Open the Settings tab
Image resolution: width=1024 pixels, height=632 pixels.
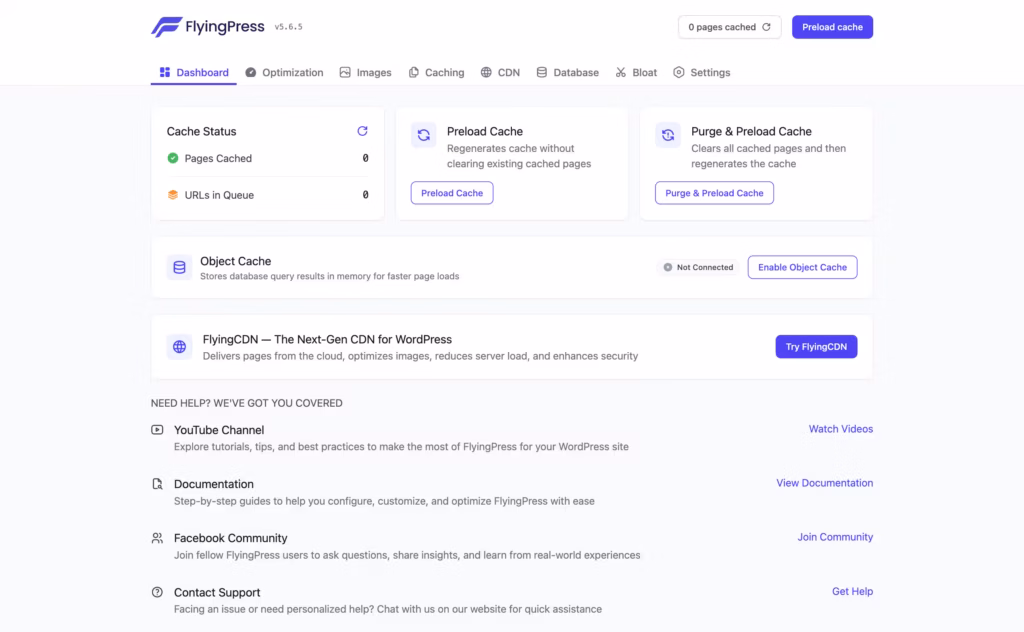click(701, 72)
